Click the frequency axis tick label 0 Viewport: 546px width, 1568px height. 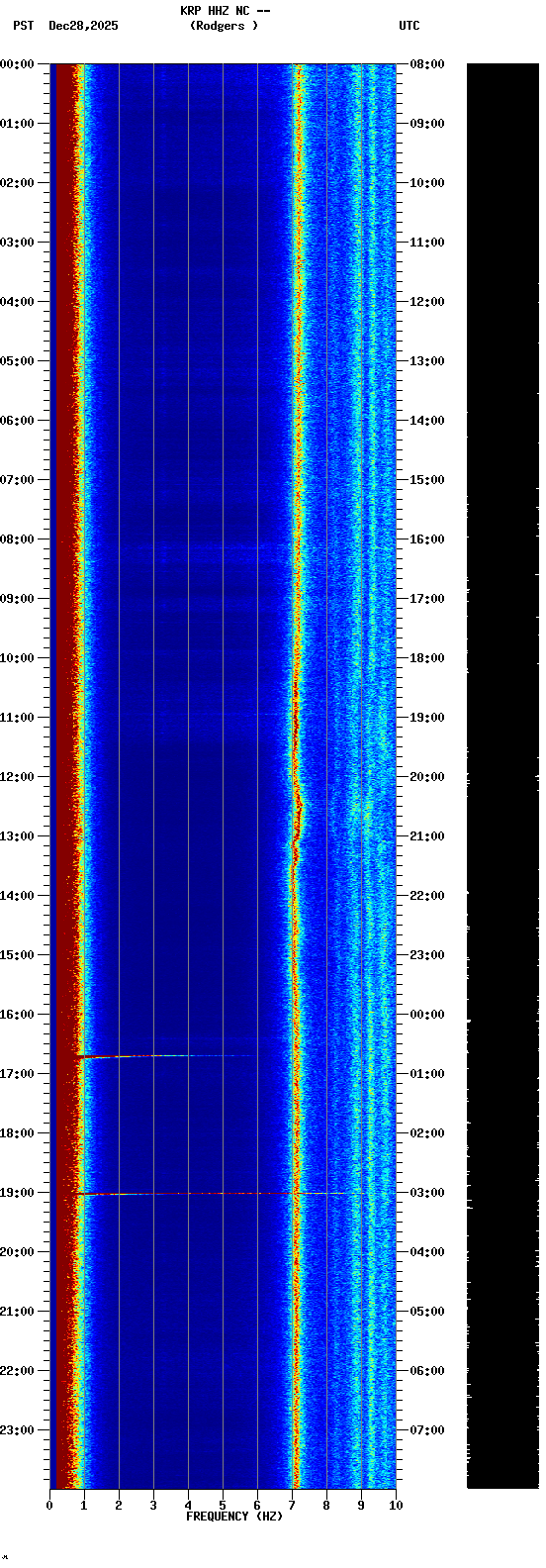click(49, 1506)
